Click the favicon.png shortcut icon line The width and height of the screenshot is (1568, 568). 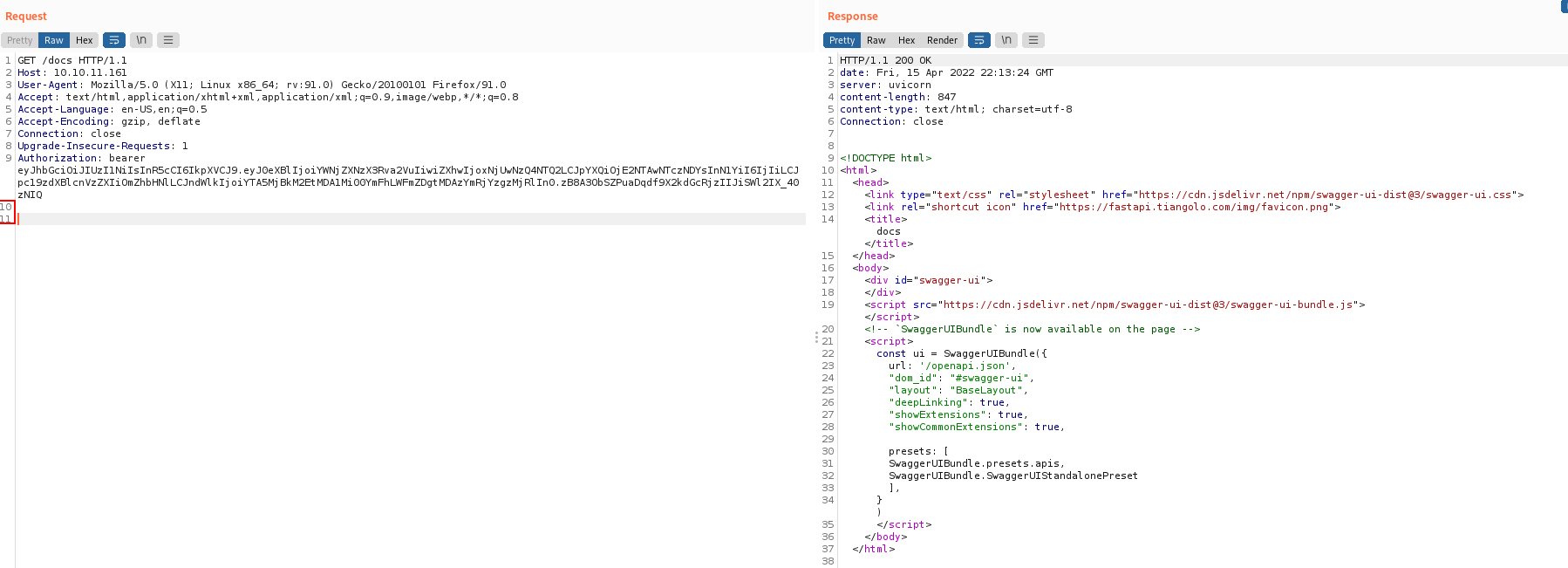(1102, 208)
